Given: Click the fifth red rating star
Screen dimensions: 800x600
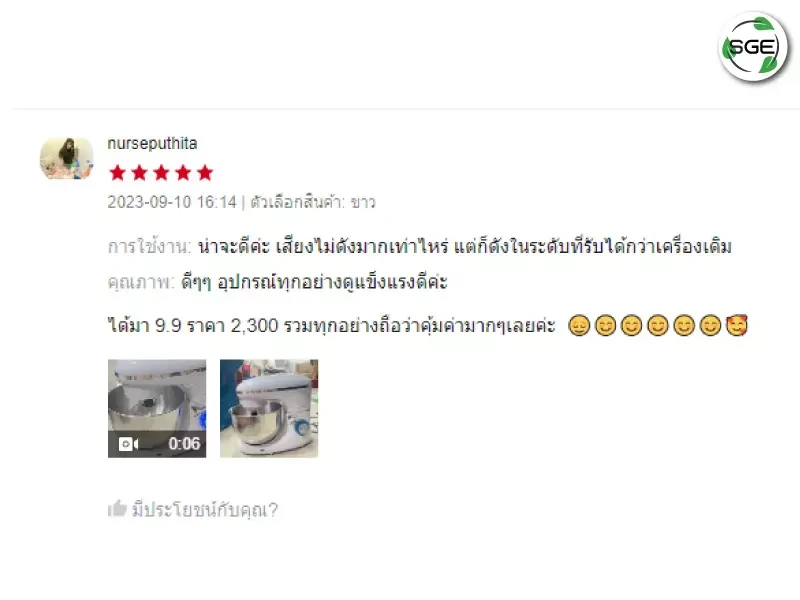Looking at the screenshot, I should point(205,173).
